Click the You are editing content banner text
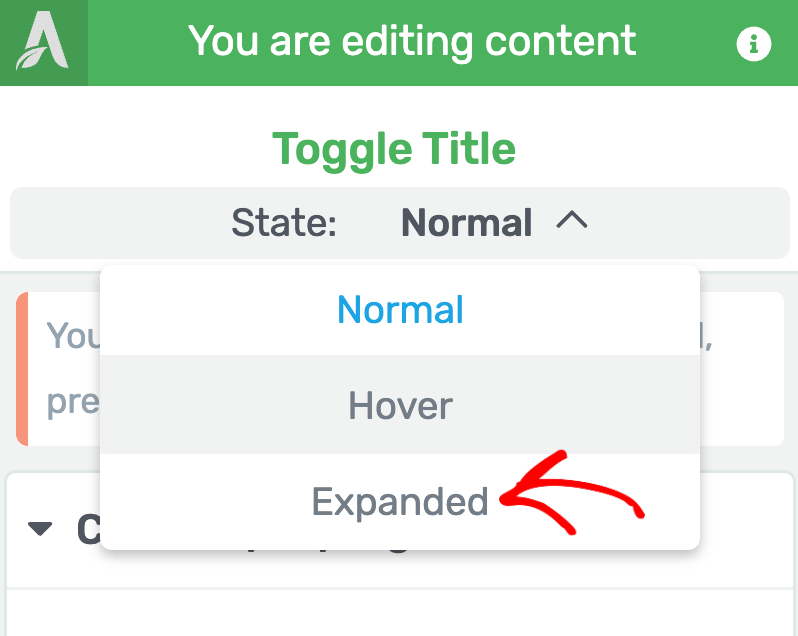Viewport: 798px width, 636px height. (x=412, y=42)
